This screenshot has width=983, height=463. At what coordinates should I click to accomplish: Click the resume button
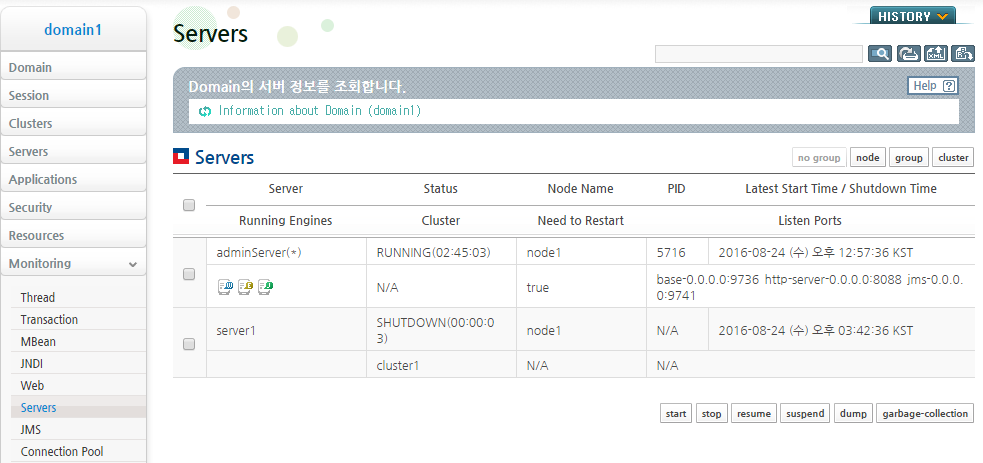pos(754,414)
